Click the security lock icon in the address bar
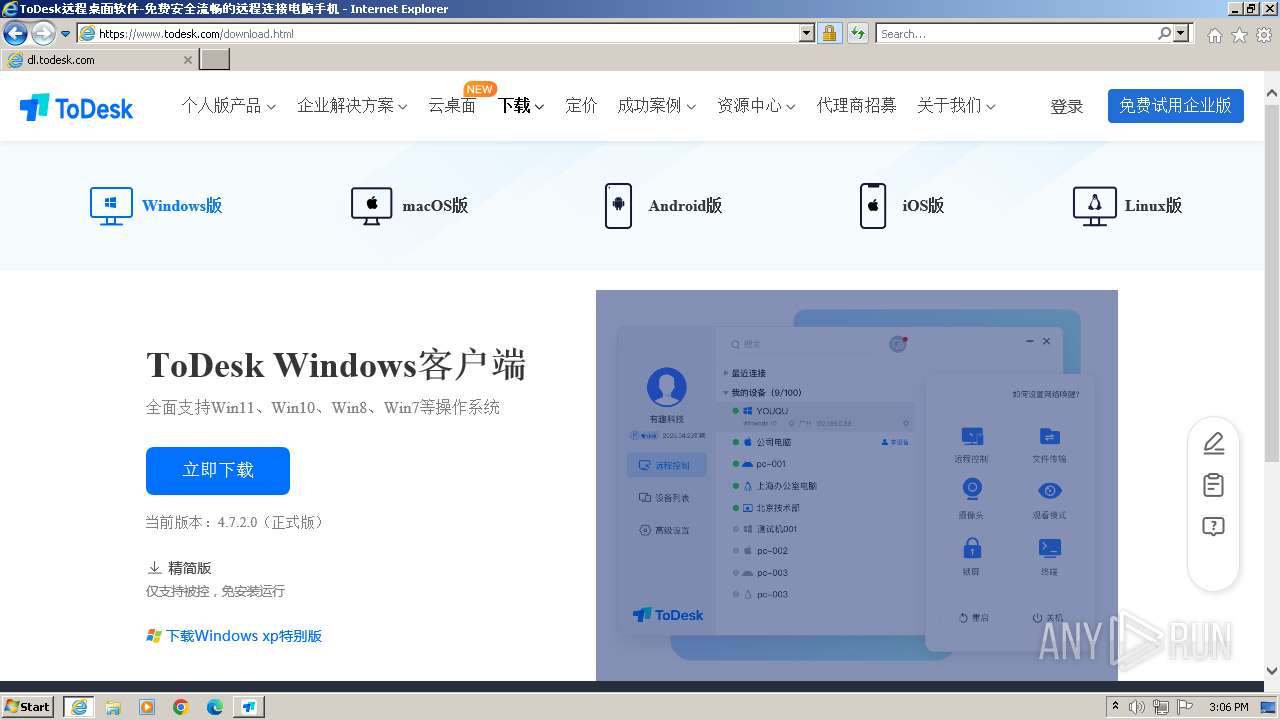The height and width of the screenshot is (720, 1280). click(x=829, y=34)
